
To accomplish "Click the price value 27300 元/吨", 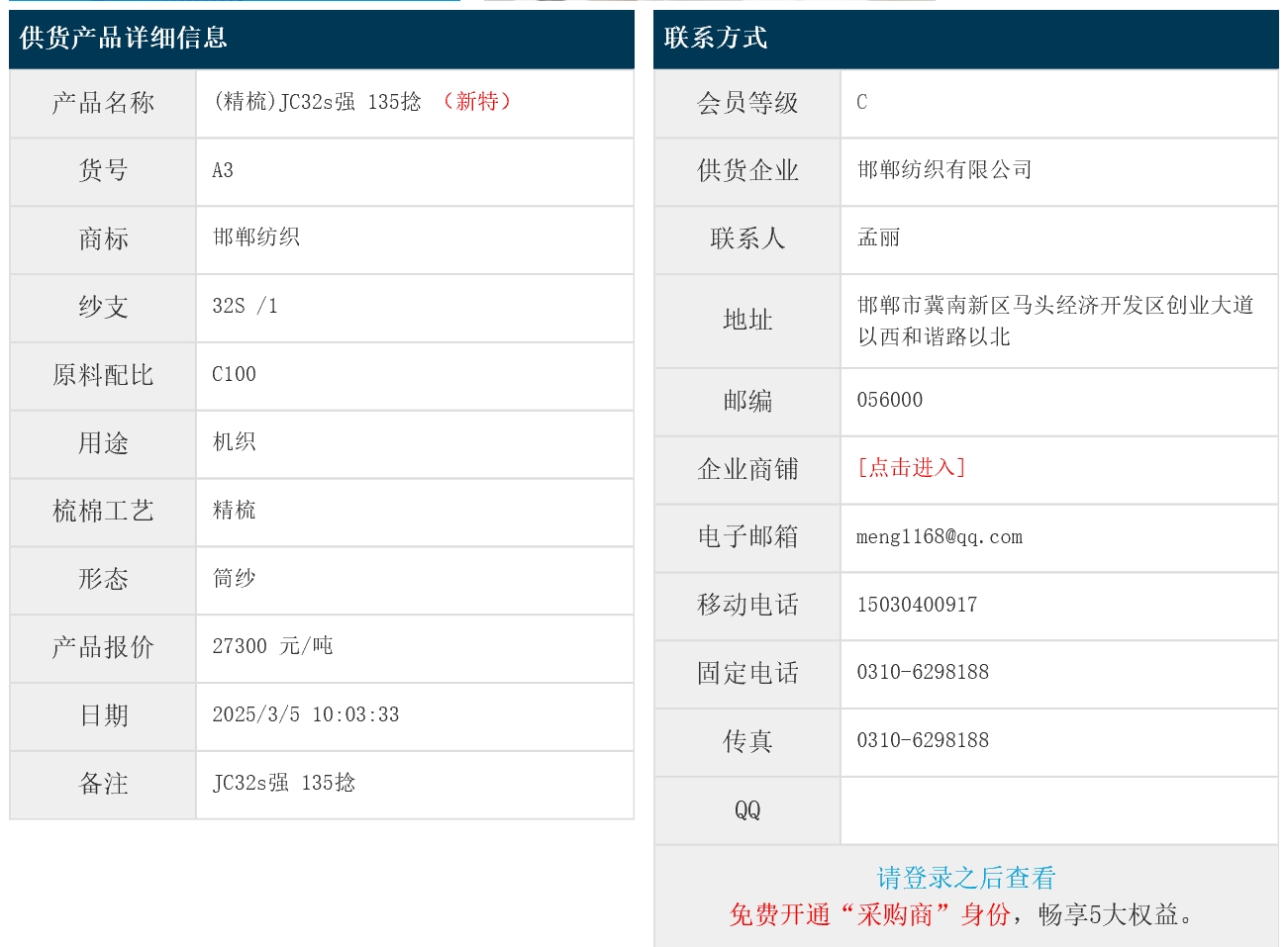I will 272,646.
